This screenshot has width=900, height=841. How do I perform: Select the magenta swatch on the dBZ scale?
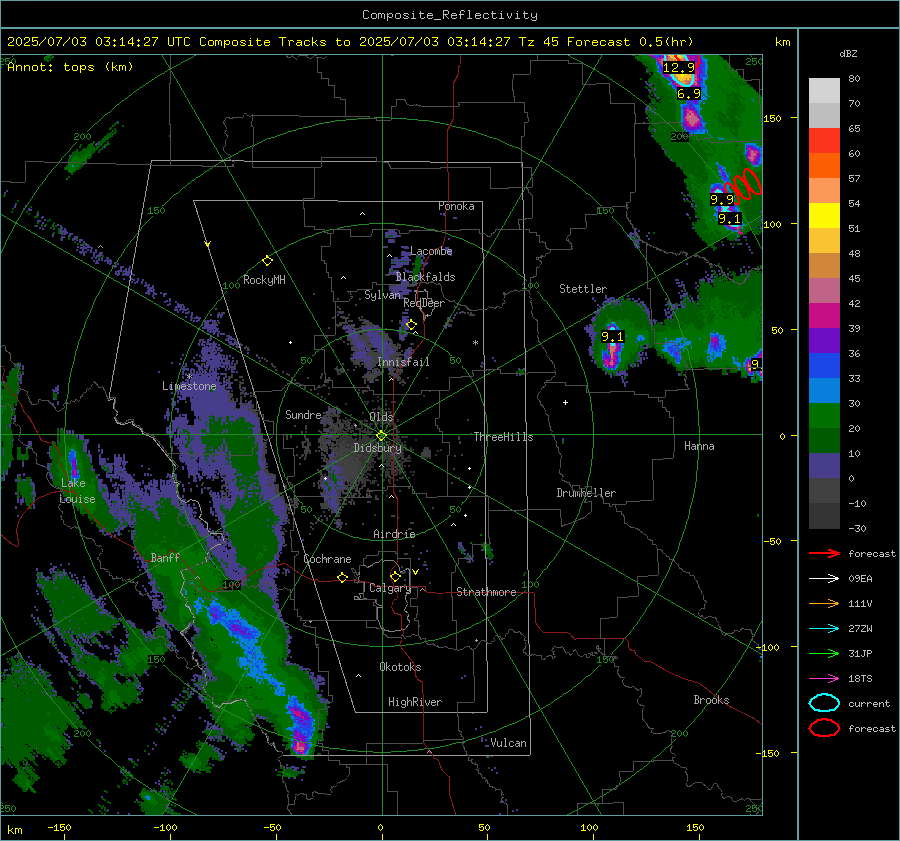824,315
